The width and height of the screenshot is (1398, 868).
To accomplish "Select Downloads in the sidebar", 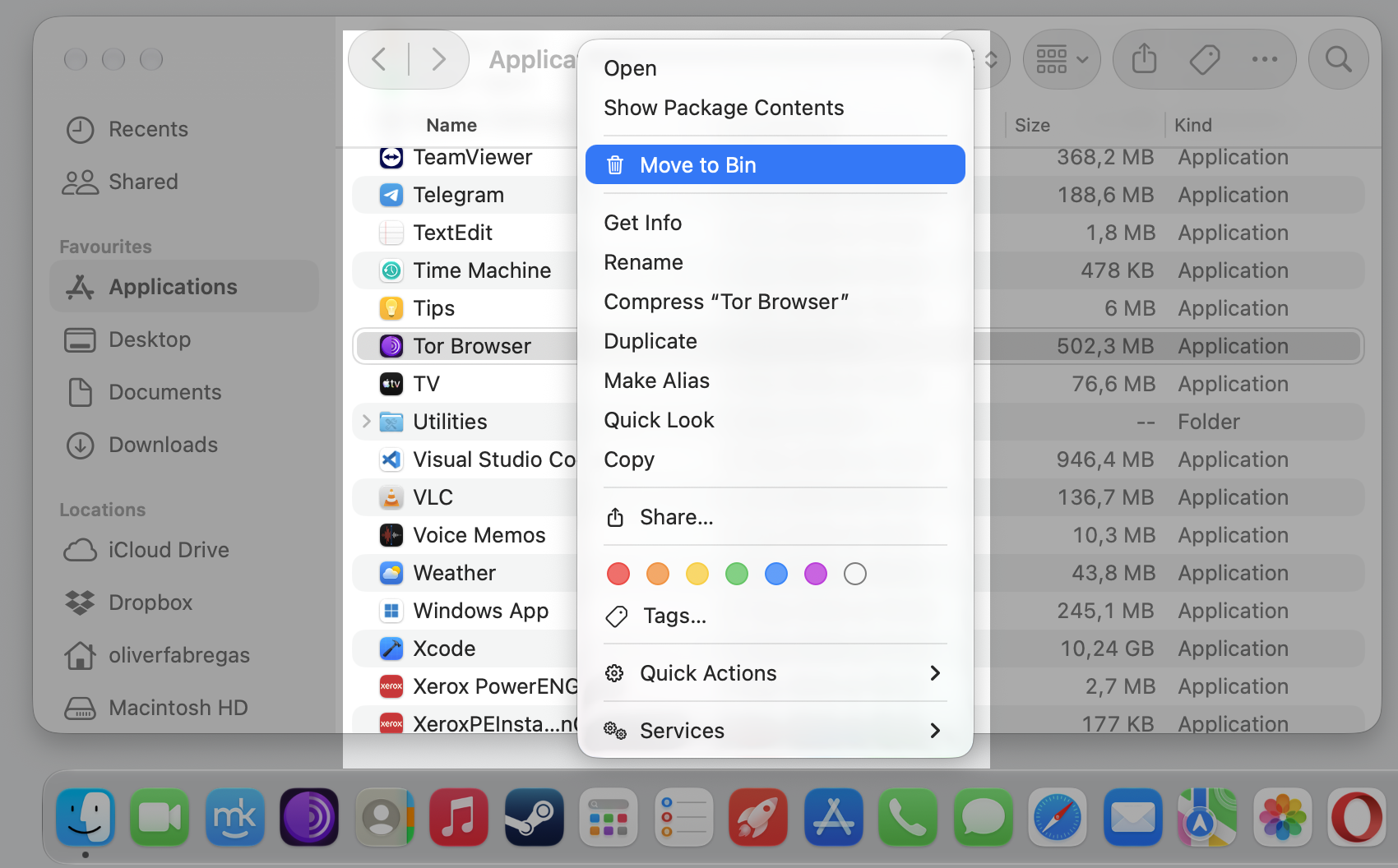I will tap(184, 445).
